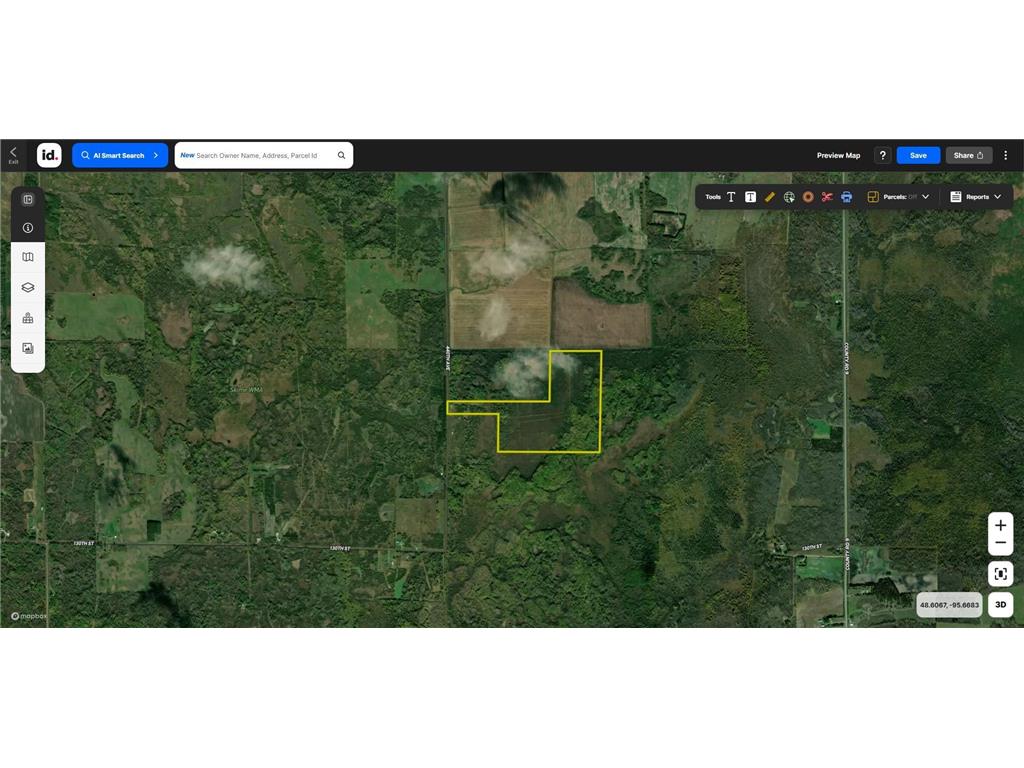Open the info circle panel

pos(28,228)
